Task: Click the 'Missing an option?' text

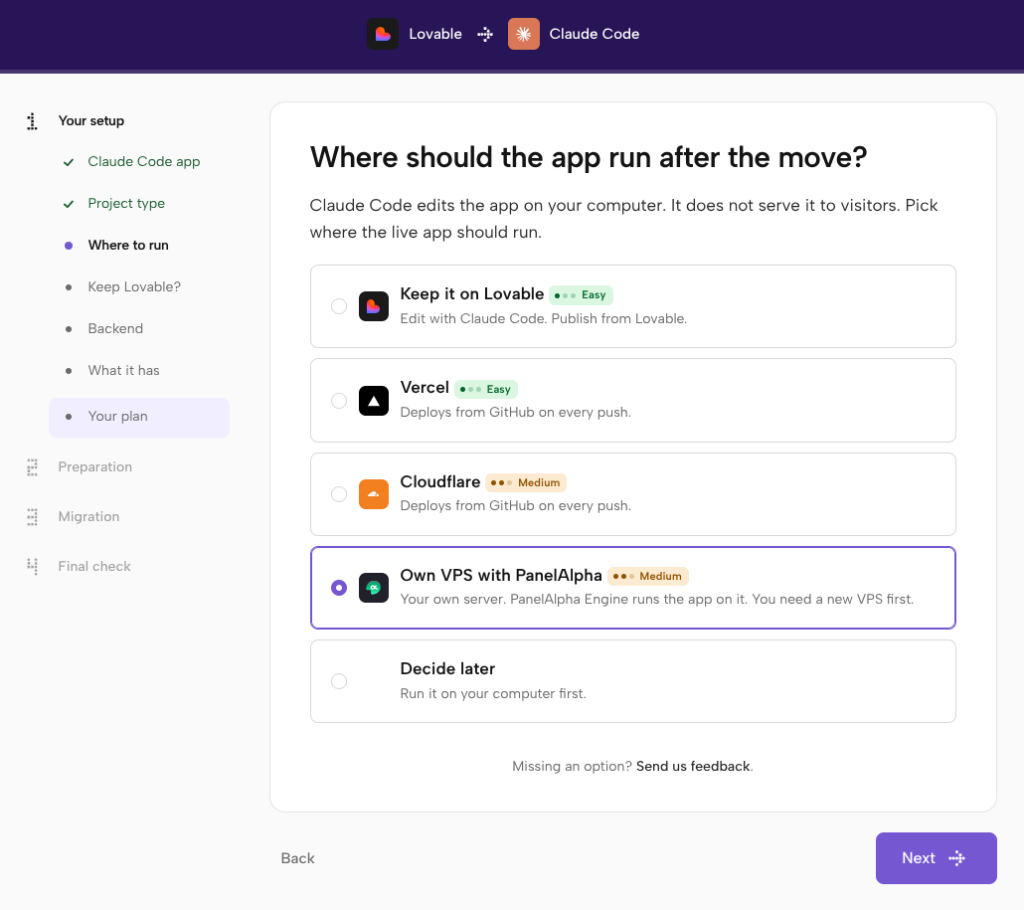Action: pyautogui.click(x=571, y=766)
